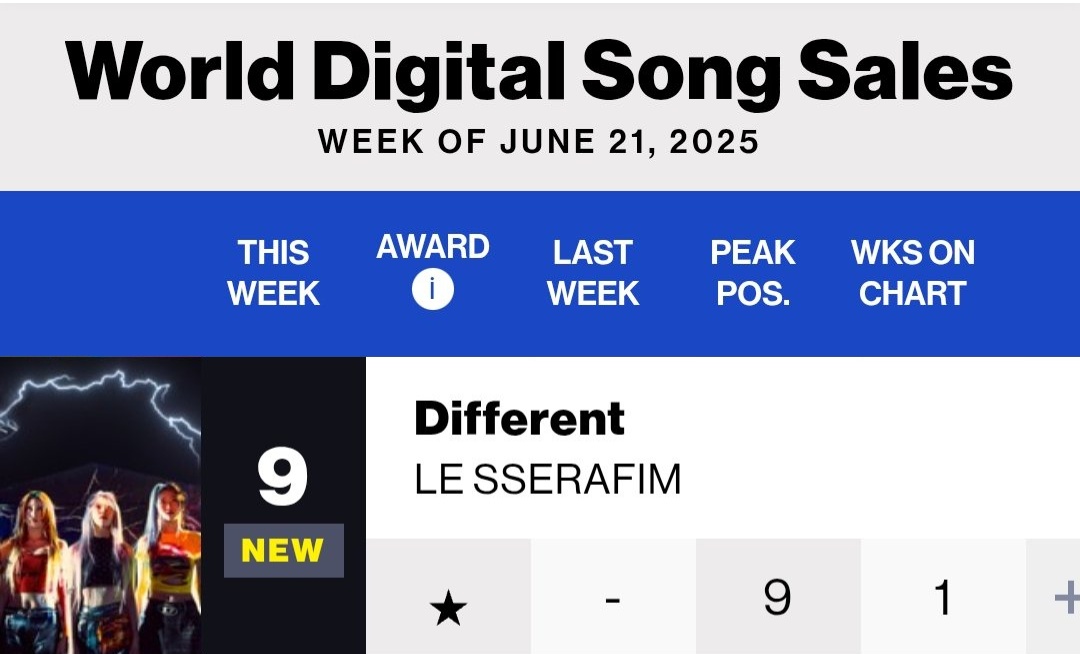The height and width of the screenshot is (654, 1080).
Task: Click the rank number 9 in black panel
Action: pyautogui.click(x=282, y=476)
